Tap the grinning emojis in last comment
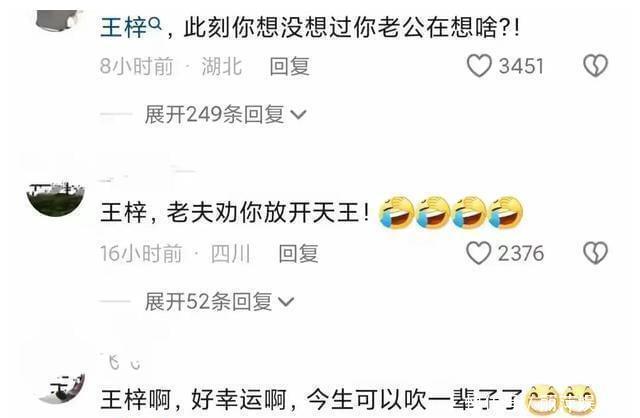The height and width of the screenshot is (418, 640). [x=561, y=399]
